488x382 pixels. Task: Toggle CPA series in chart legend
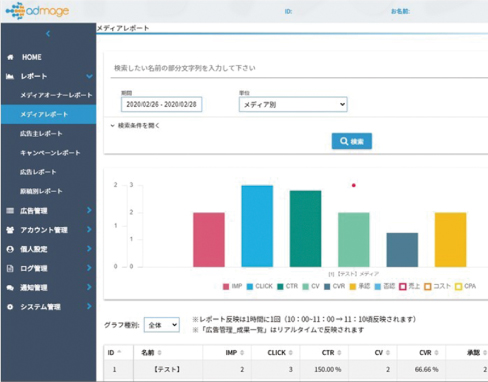point(466,286)
